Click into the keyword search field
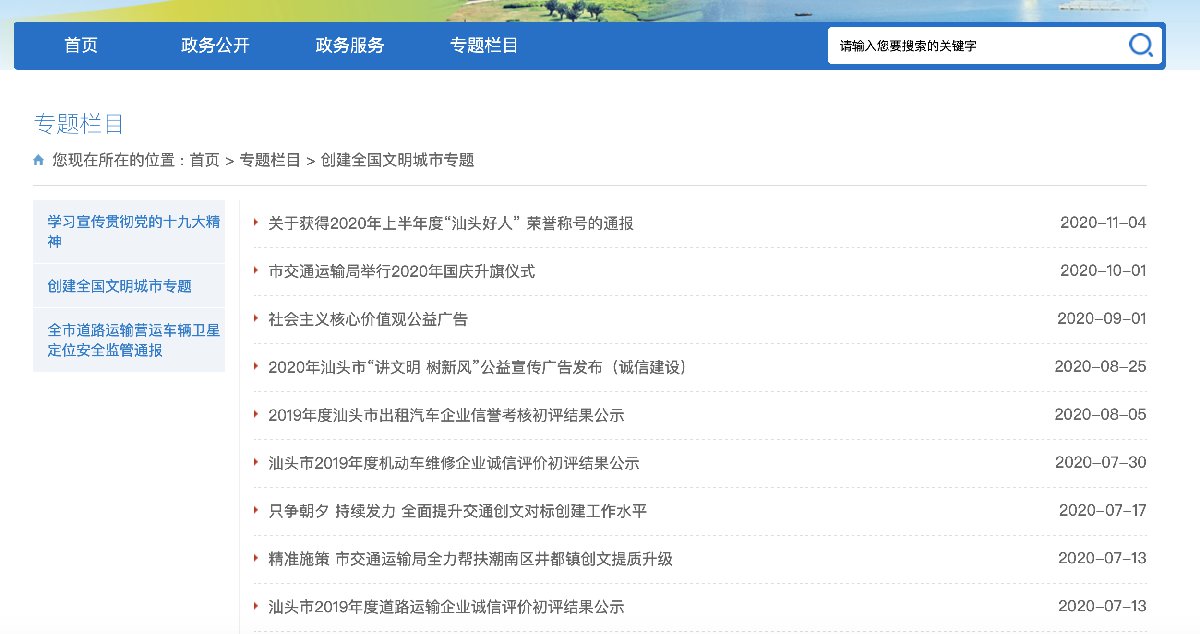The height and width of the screenshot is (634, 1200). pyautogui.click(x=975, y=46)
